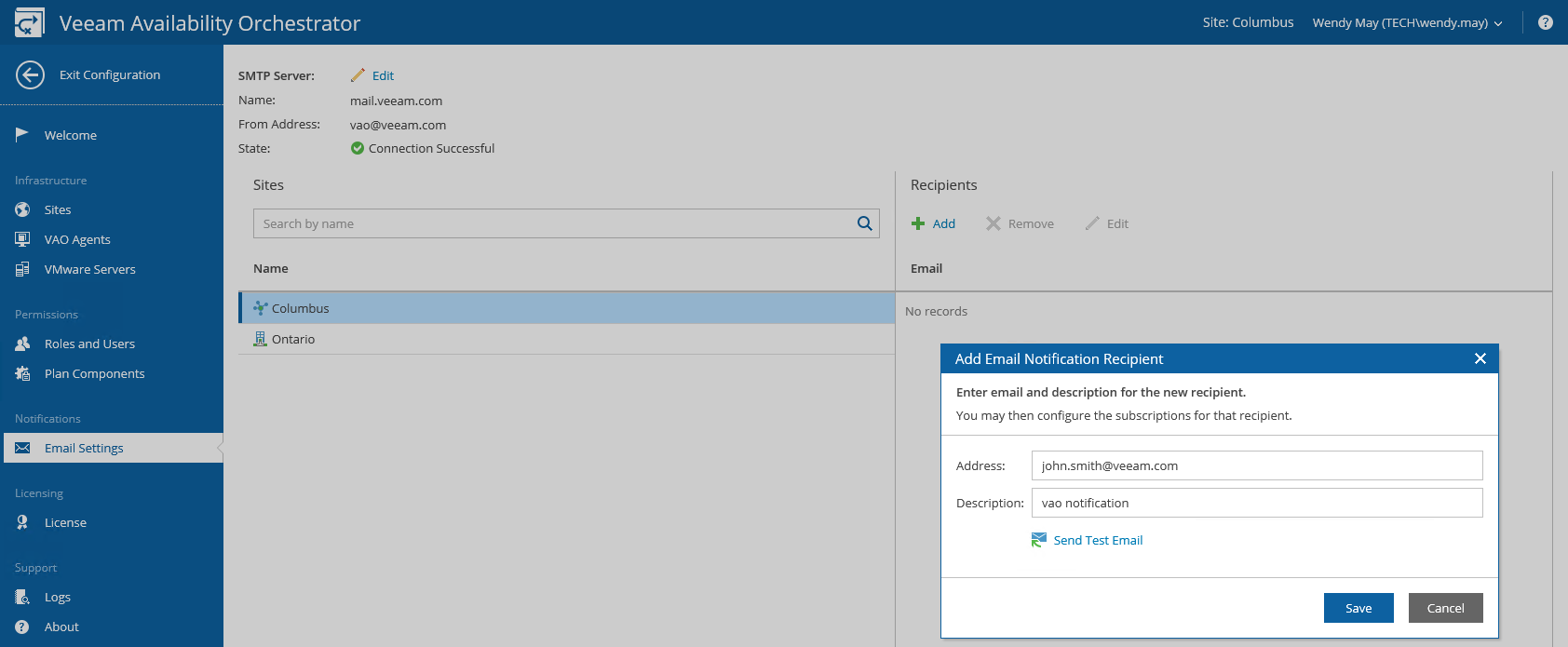Click the Description input field
The image size is (1568, 647).
1257,503
